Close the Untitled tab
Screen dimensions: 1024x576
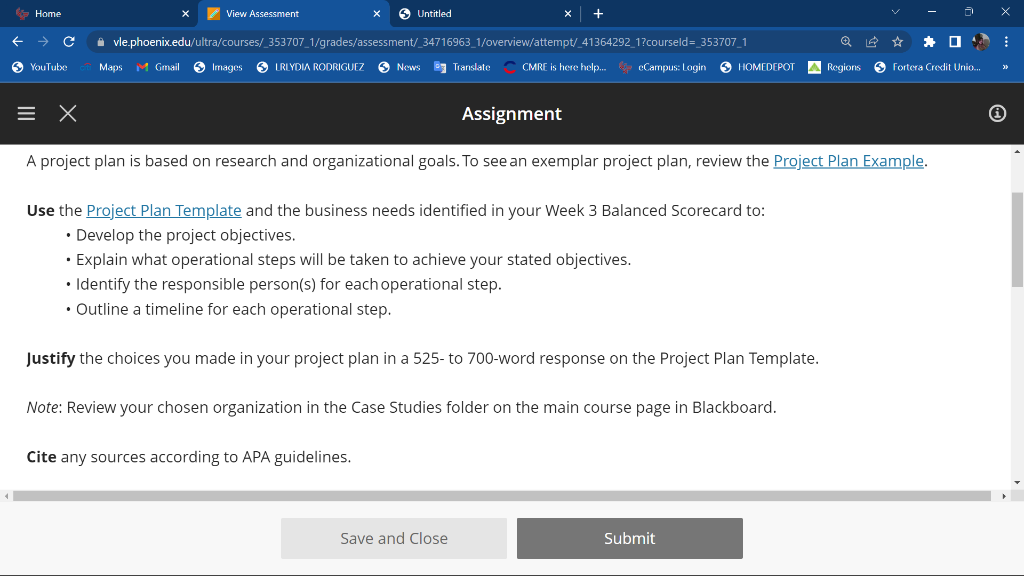tap(568, 14)
